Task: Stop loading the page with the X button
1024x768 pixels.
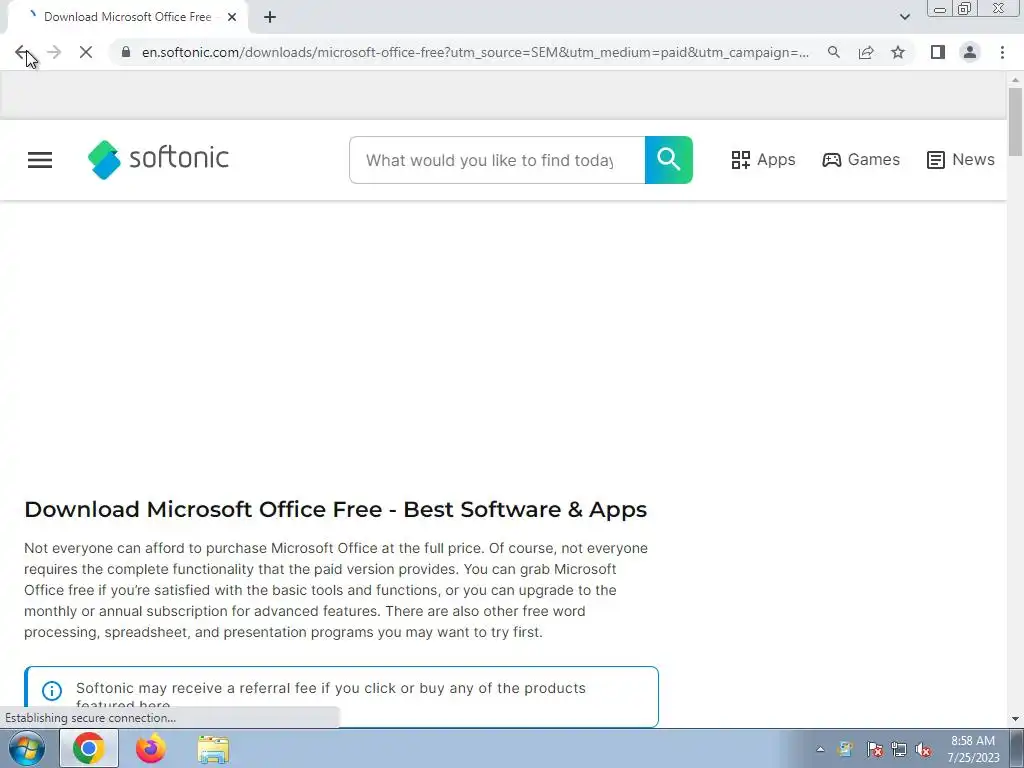Action: pyautogui.click(x=86, y=52)
